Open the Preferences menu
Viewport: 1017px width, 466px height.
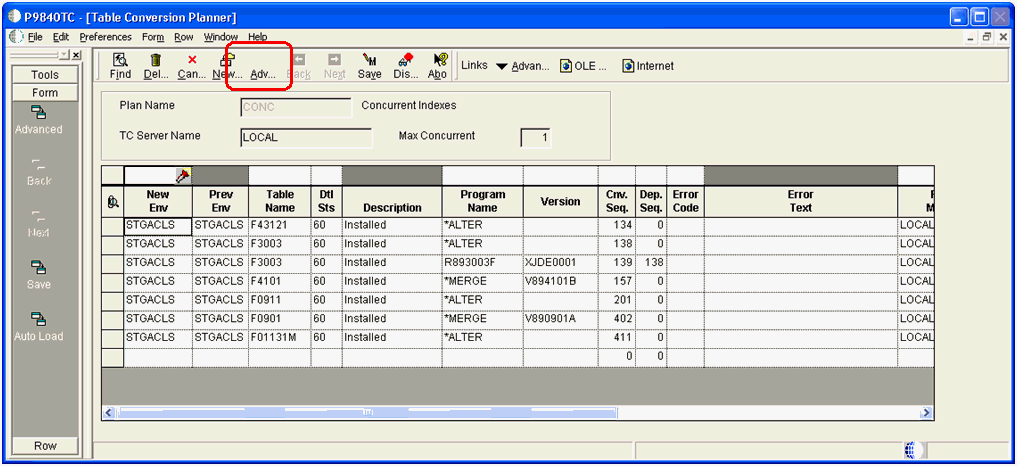click(105, 37)
